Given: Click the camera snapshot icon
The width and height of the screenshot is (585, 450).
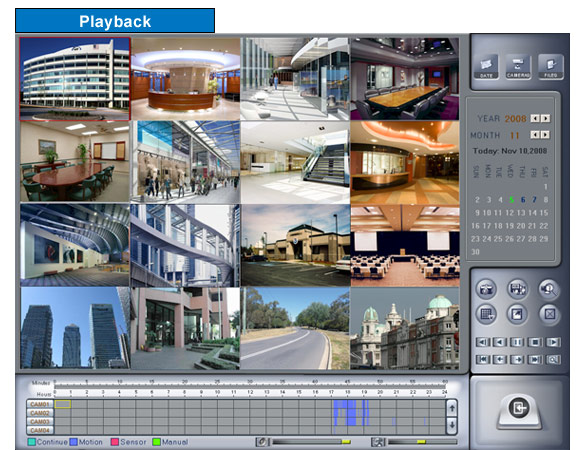Looking at the screenshot, I should point(486,289).
